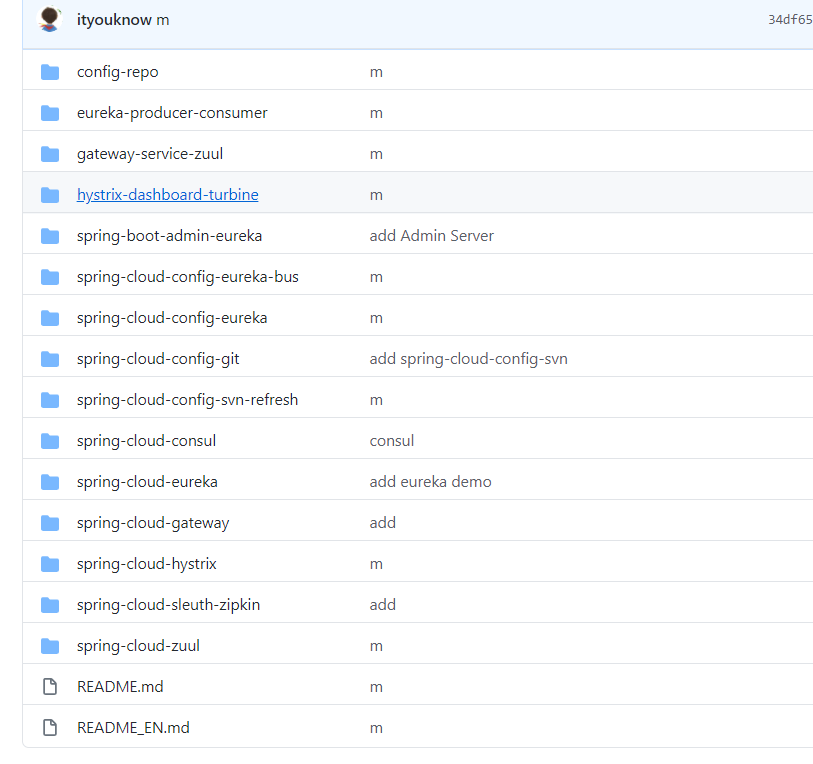Click the ityouknow user avatar
The height and width of the screenshot is (764, 813).
click(50, 20)
